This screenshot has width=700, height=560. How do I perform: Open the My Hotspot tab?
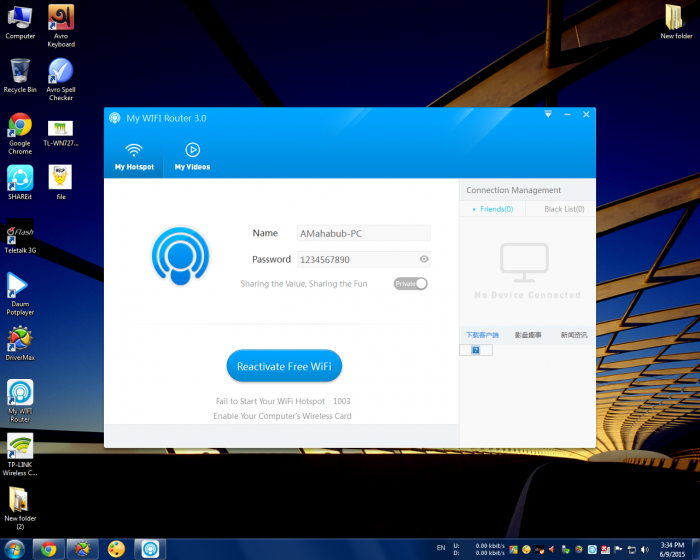134,156
